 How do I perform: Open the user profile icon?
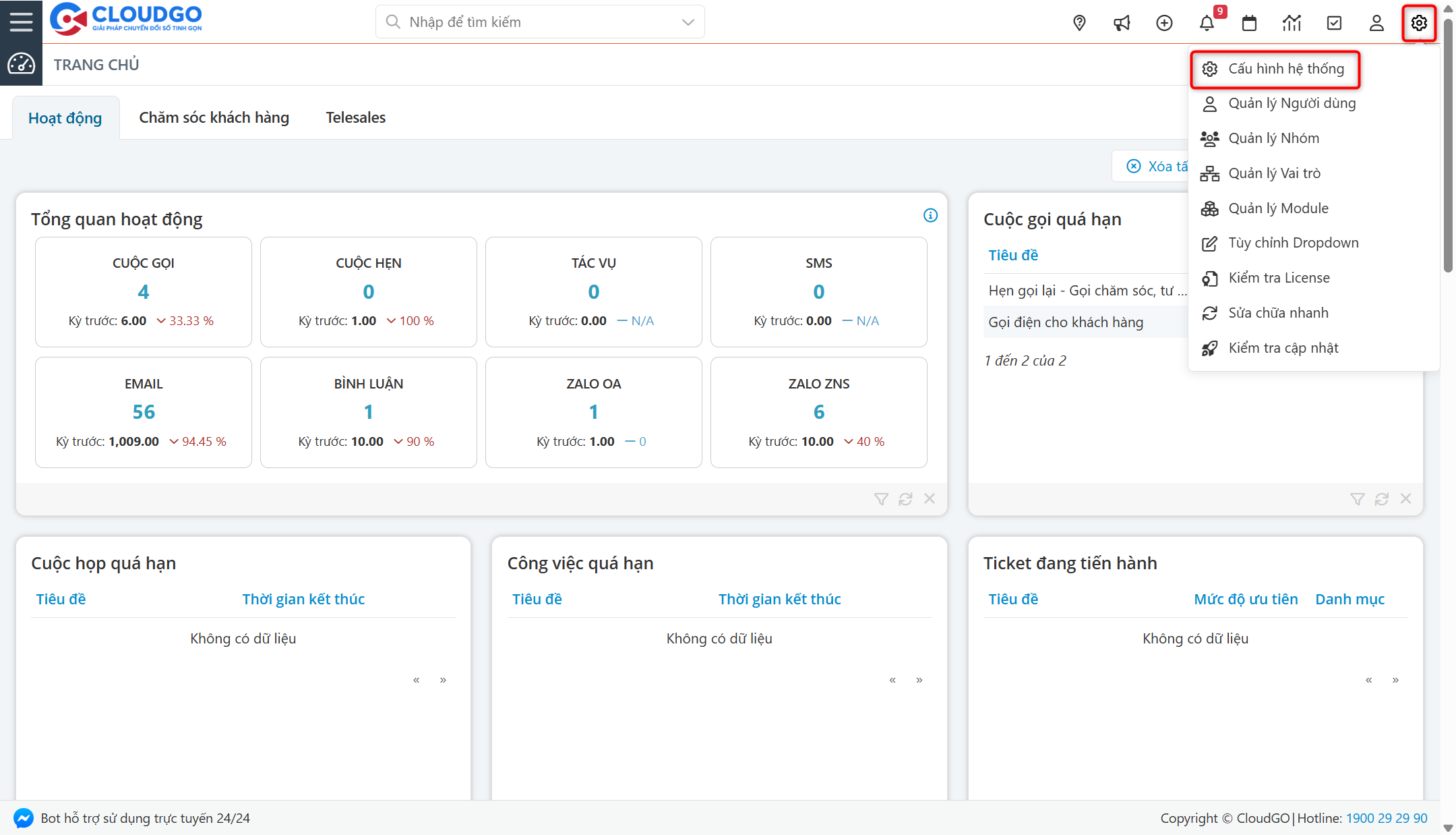coord(1376,23)
